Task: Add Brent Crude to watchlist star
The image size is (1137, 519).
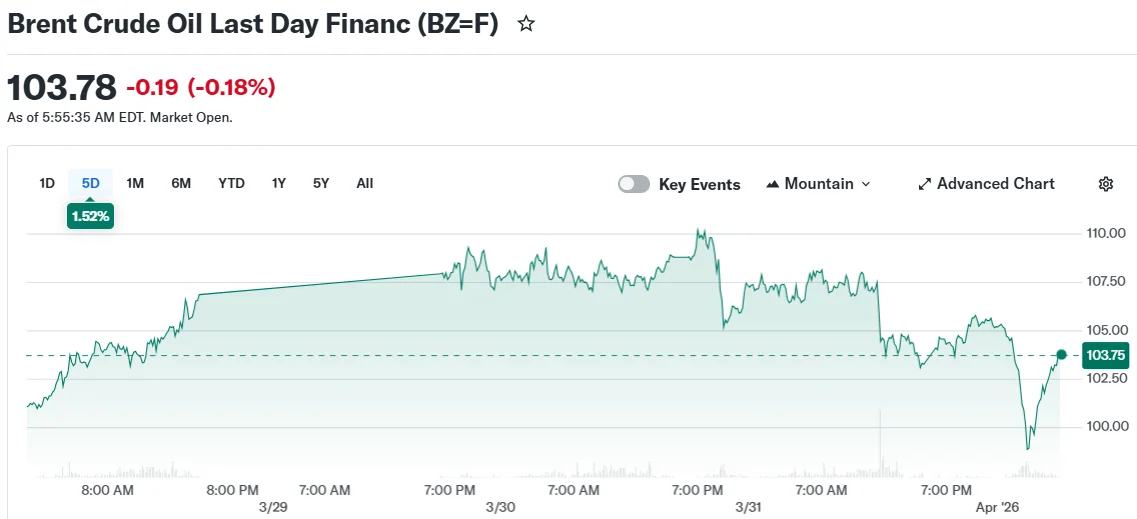Action: (526, 24)
